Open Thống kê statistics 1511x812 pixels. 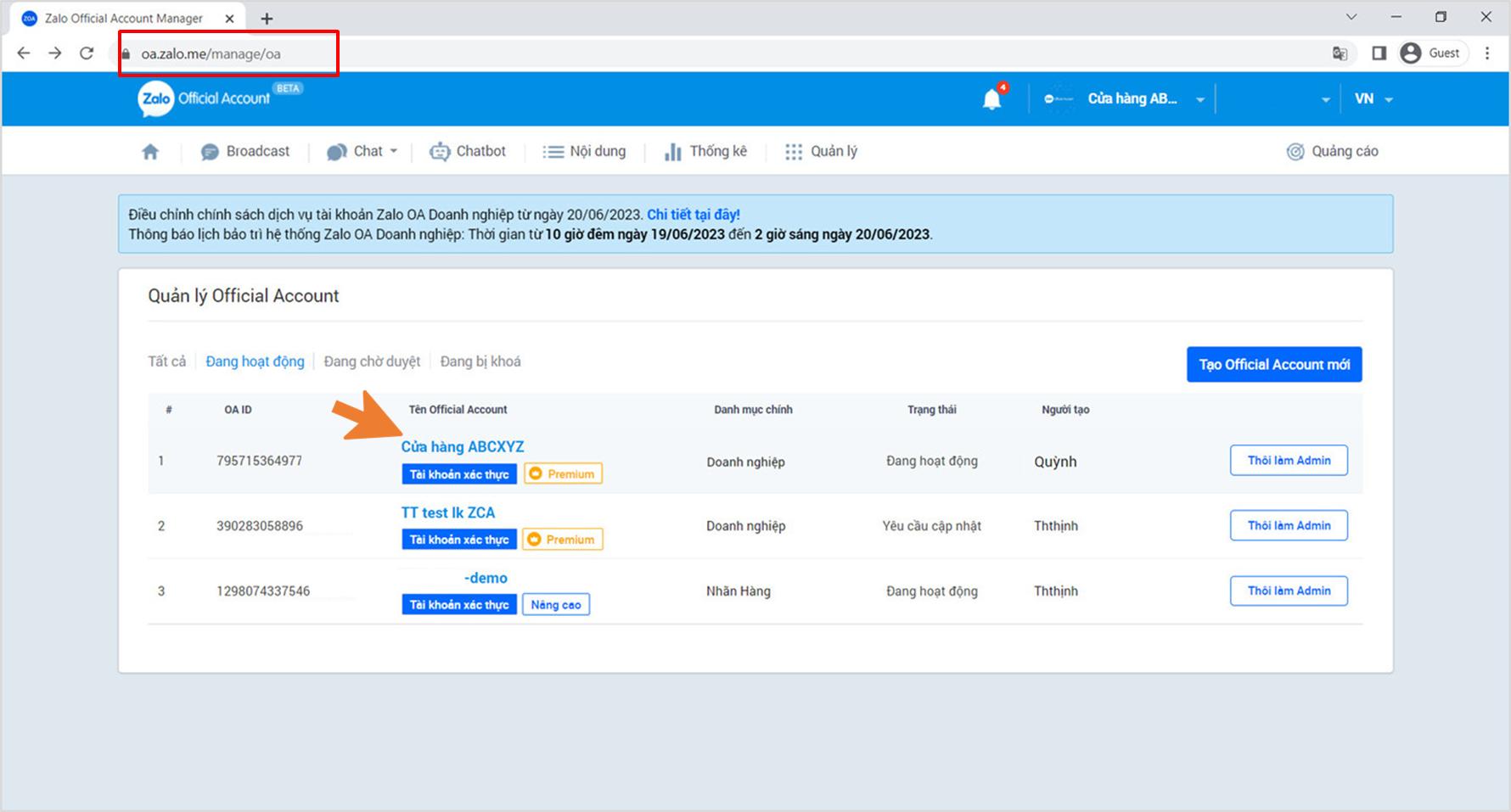coord(705,151)
